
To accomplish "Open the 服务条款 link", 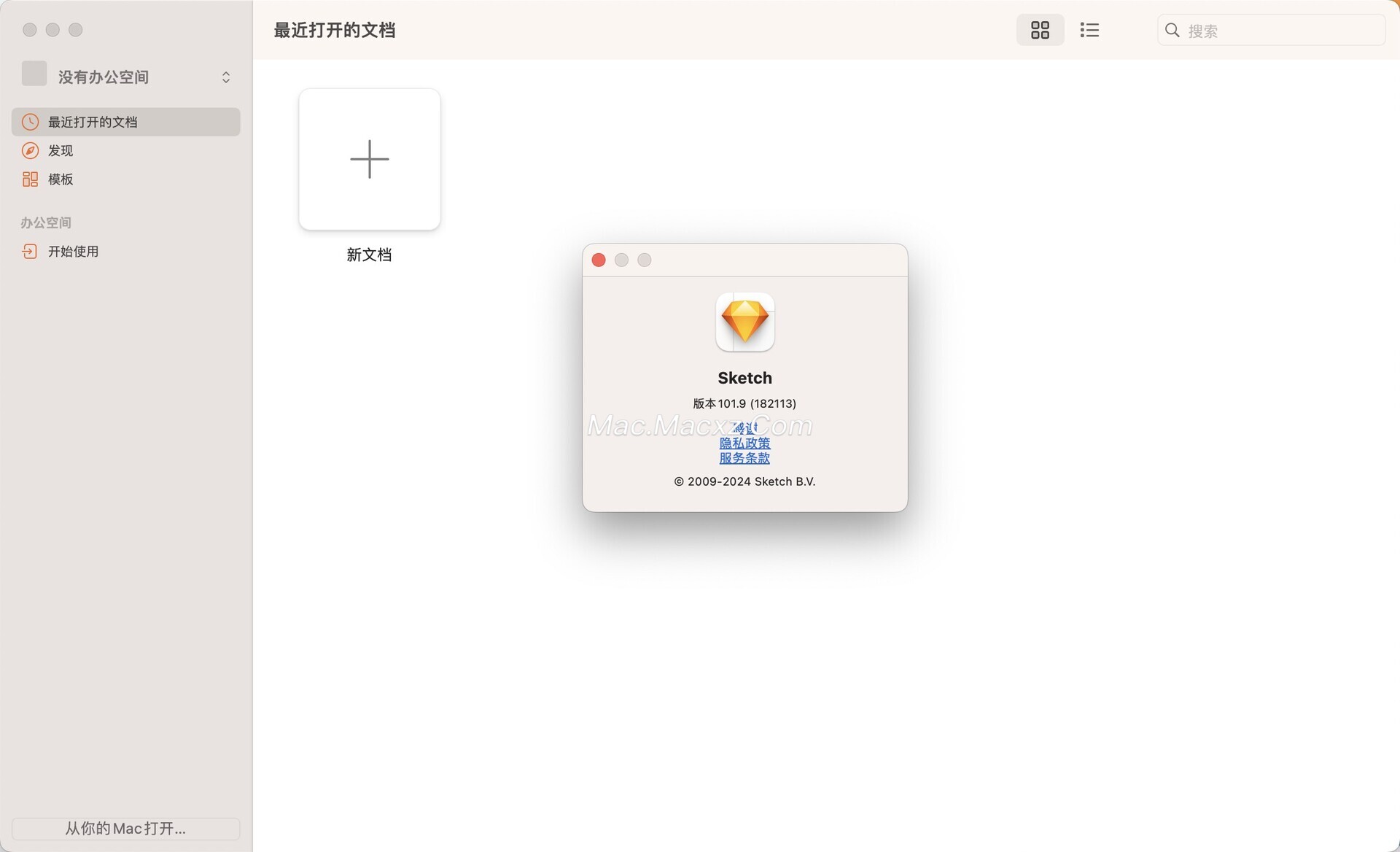I will coord(744,458).
